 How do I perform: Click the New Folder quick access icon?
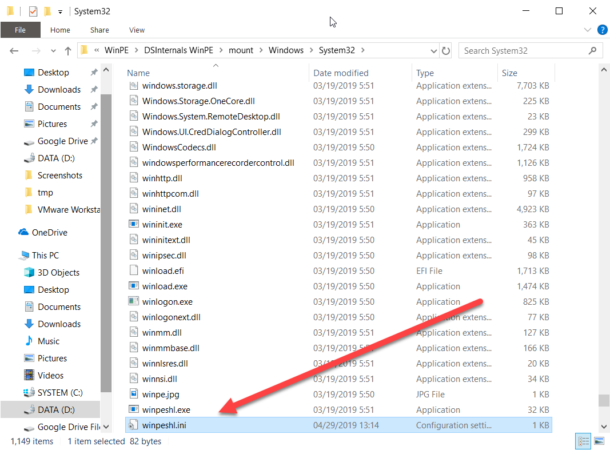[47, 11]
